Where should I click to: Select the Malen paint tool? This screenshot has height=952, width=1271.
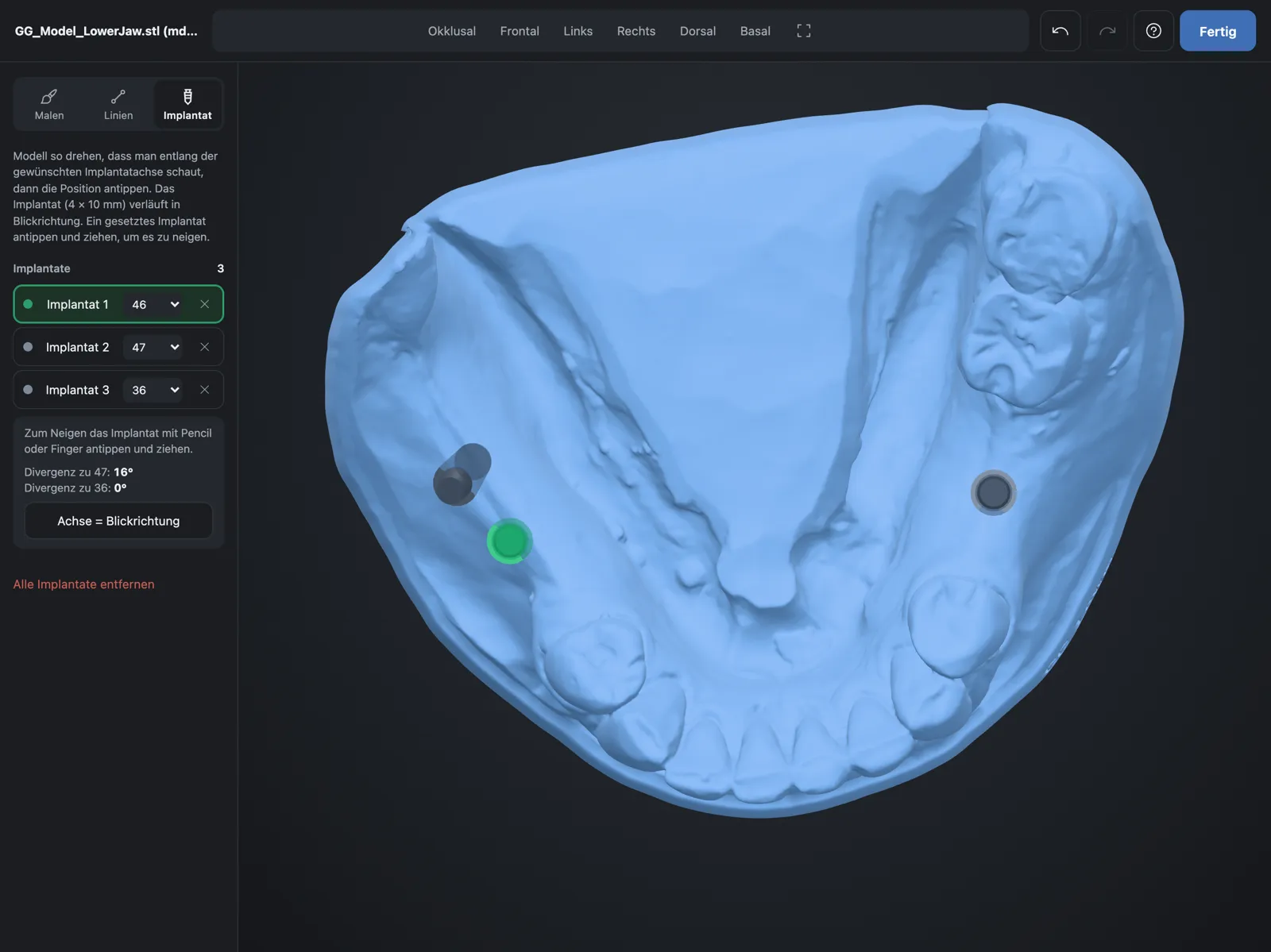pyautogui.click(x=49, y=104)
